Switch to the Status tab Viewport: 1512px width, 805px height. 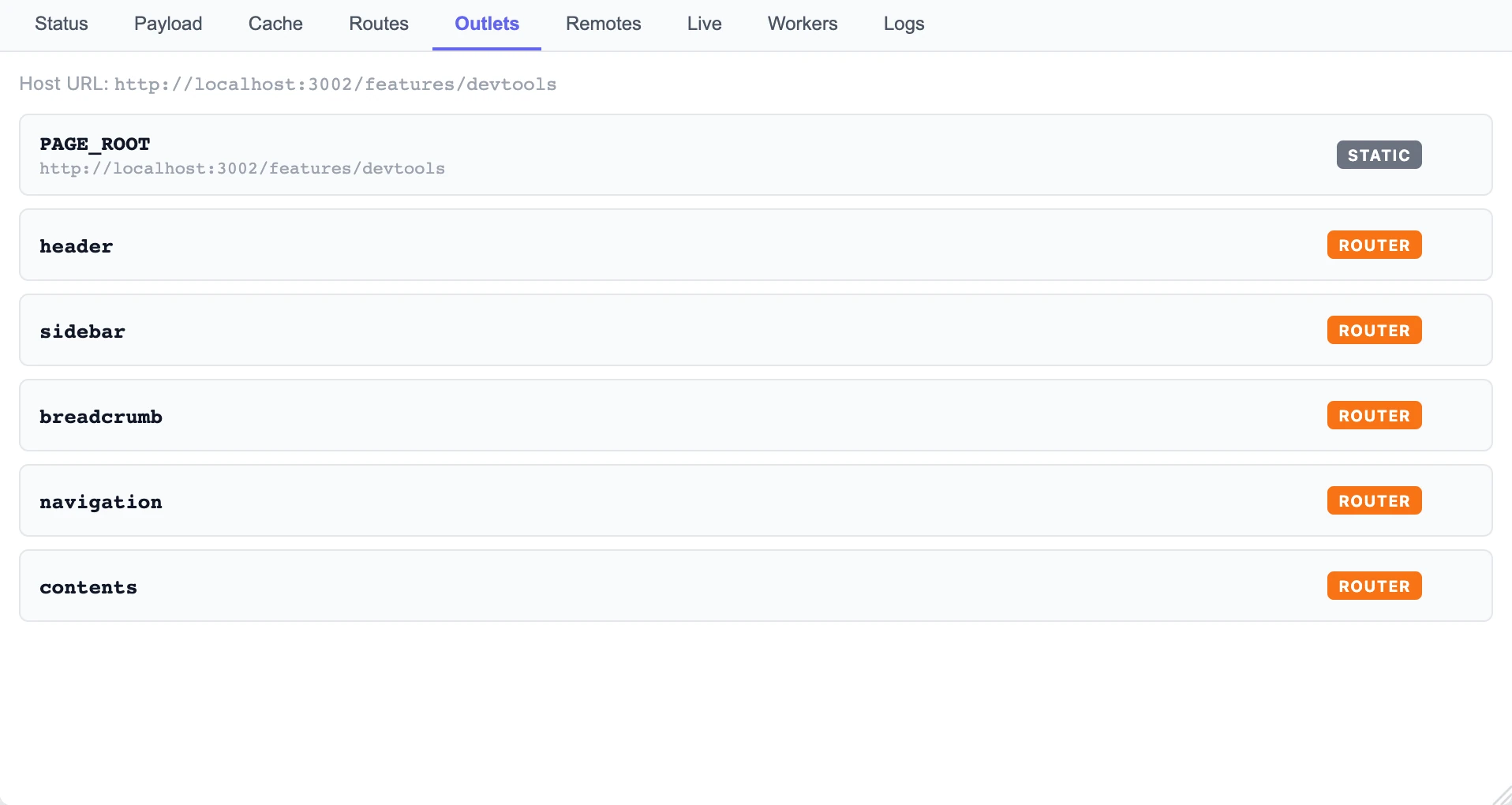click(61, 24)
